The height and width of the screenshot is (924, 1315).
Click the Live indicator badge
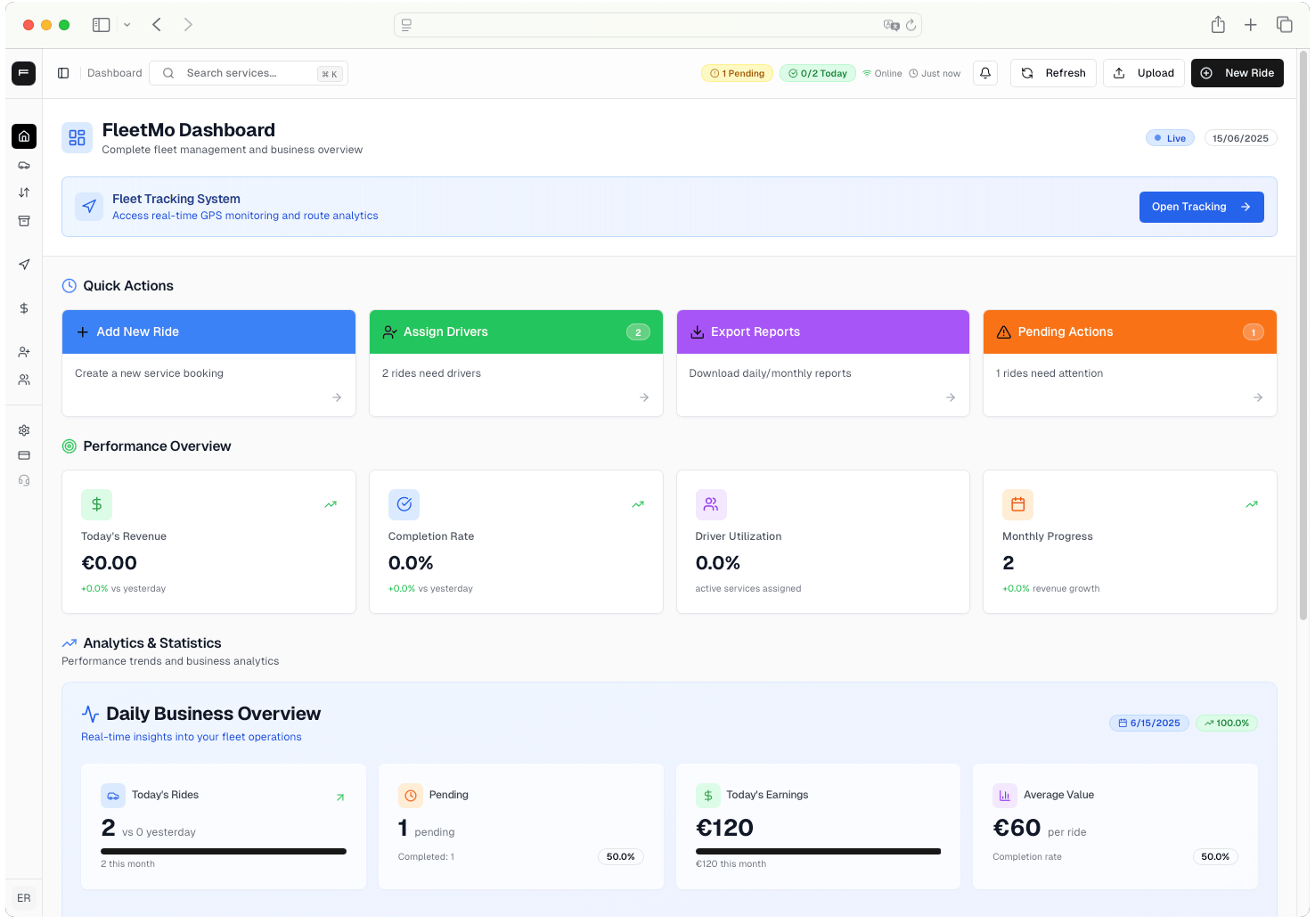[x=1170, y=138]
